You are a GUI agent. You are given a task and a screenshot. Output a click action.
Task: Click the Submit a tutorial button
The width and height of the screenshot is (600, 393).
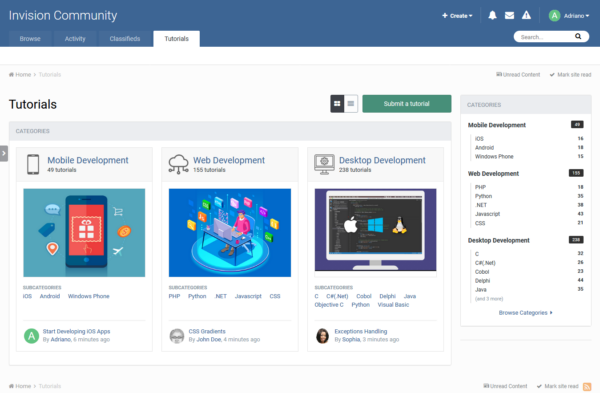(x=407, y=104)
